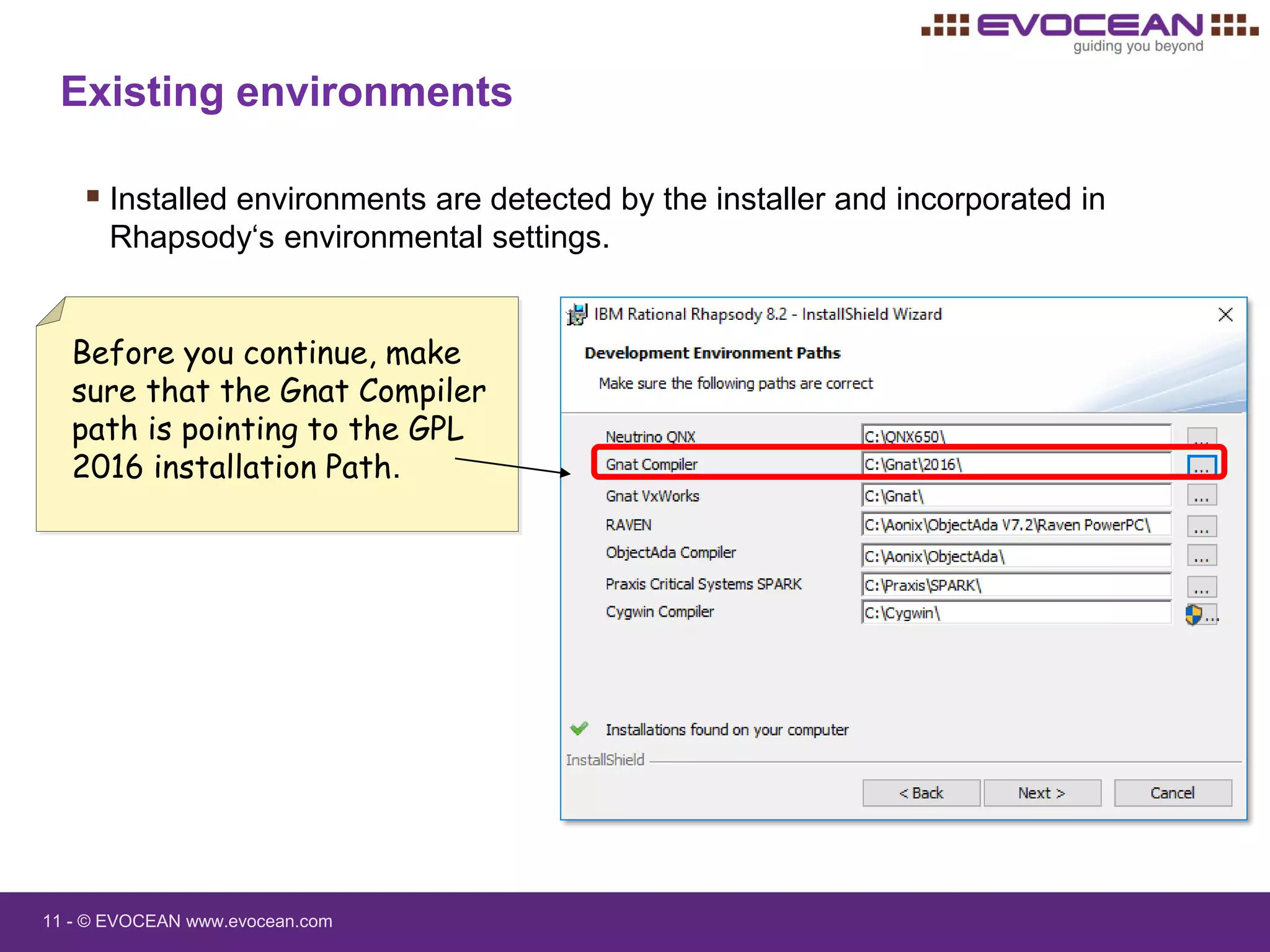
Task: Click the www.evocean.com footer text
Action: tap(259, 921)
